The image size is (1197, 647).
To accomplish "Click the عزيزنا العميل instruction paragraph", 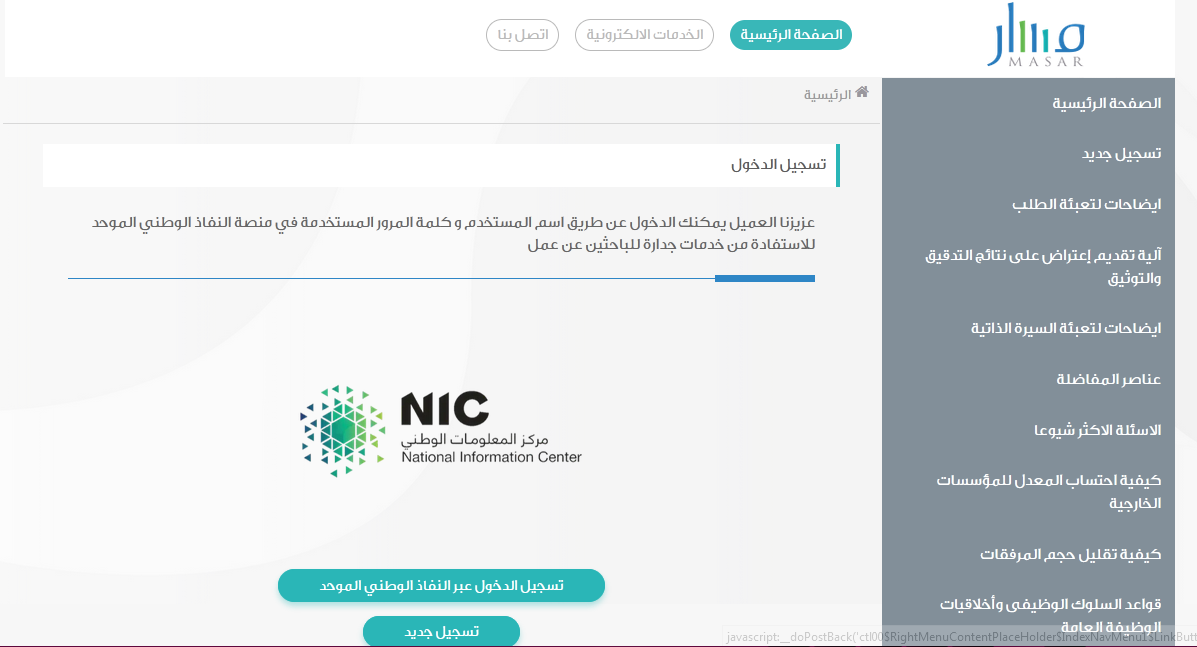I will 453,233.
